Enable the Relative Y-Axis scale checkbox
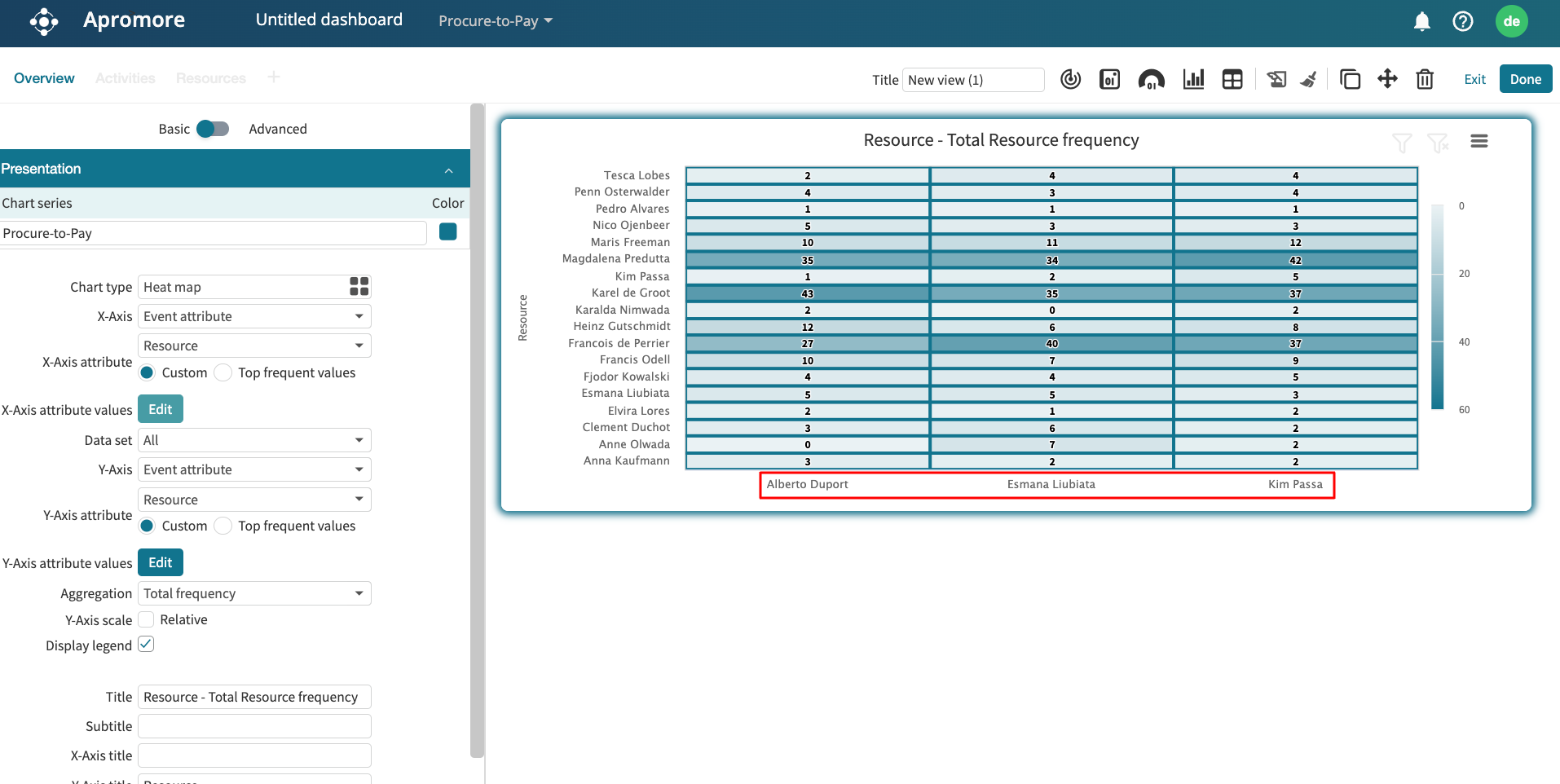This screenshot has height=784, width=1560. [x=147, y=619]
